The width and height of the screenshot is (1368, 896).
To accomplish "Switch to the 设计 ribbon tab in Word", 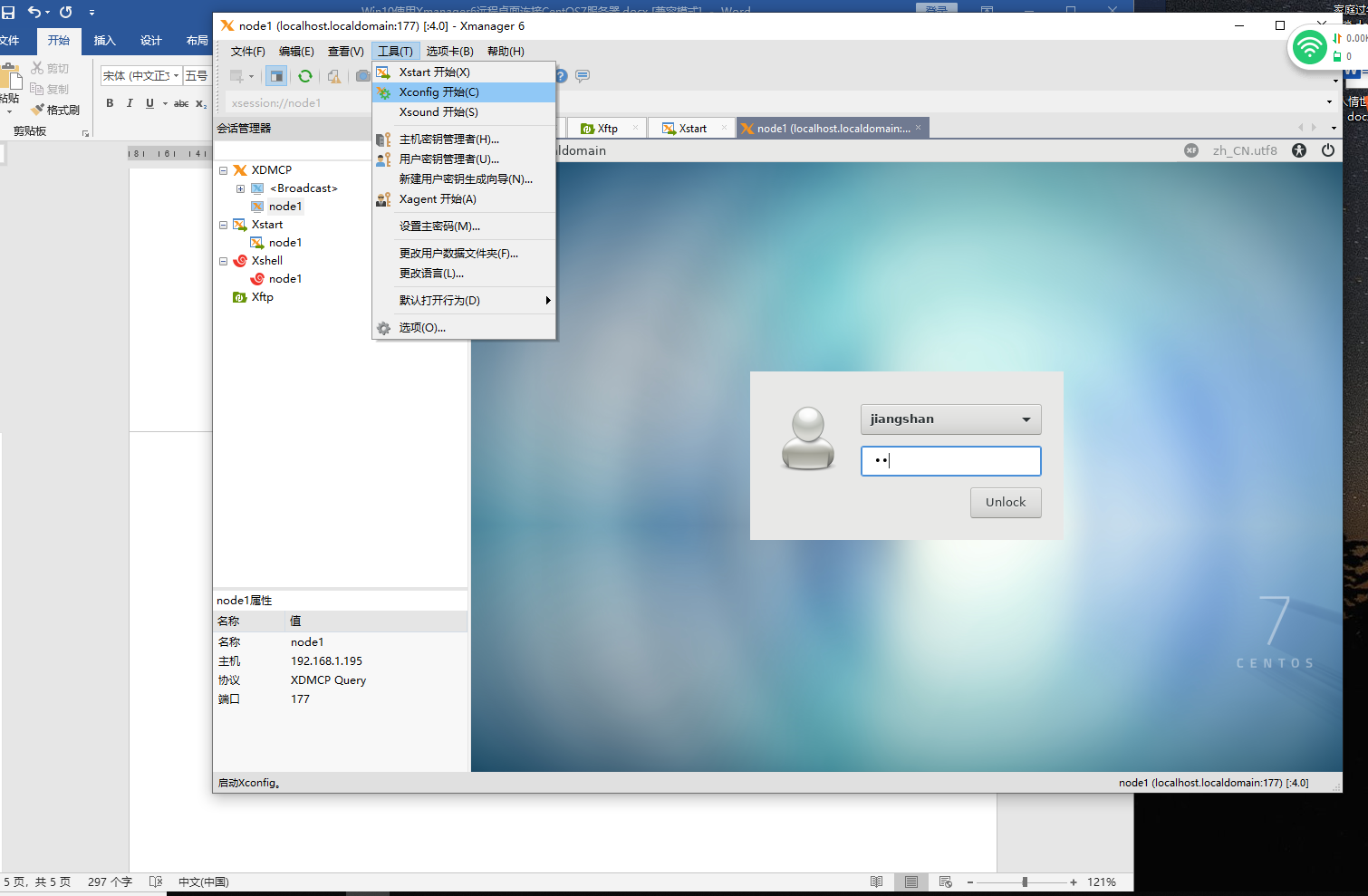I will (151, 41).
